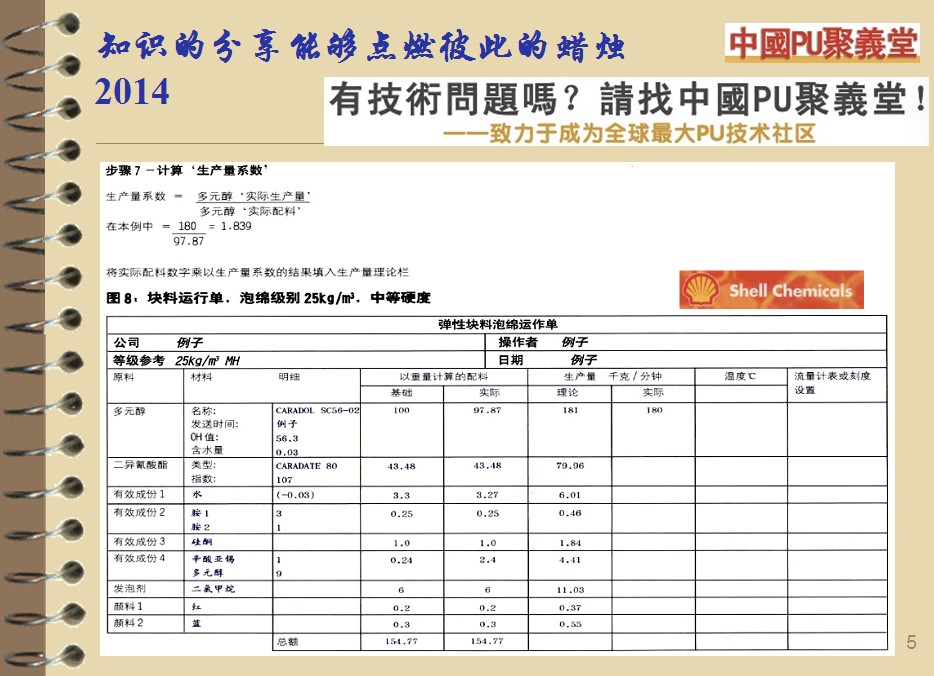Click the value 6.01 in water row
This screenshot has height=676, width=934.
[570, 495]
